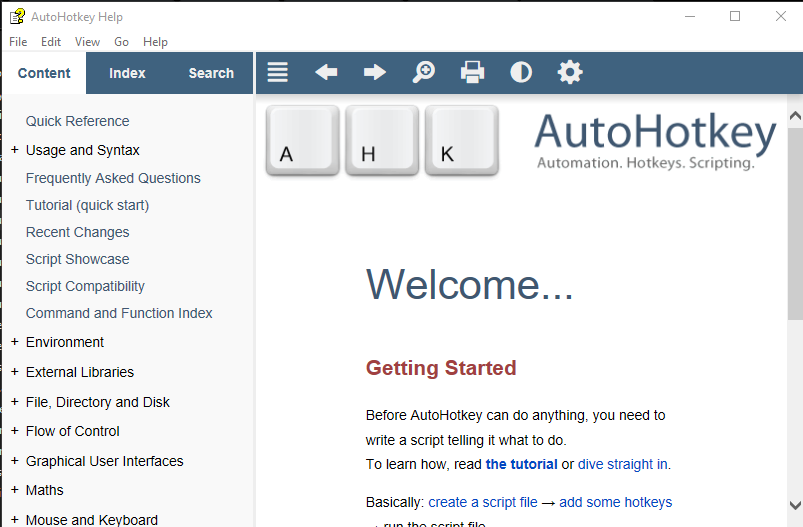This screenshot has height=527, width=803.
Task: Click the H keycap logo image
Action: 382,140
